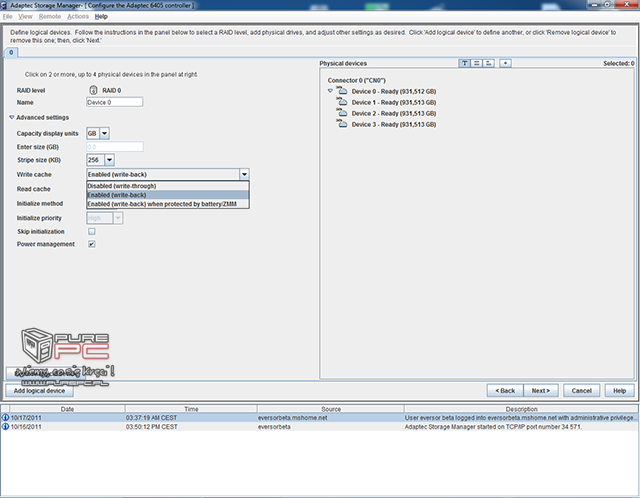Click the SATA drive icon of Device 0
Image resolution: width=640 pixels, height=498 pixels.
point(342,91)
